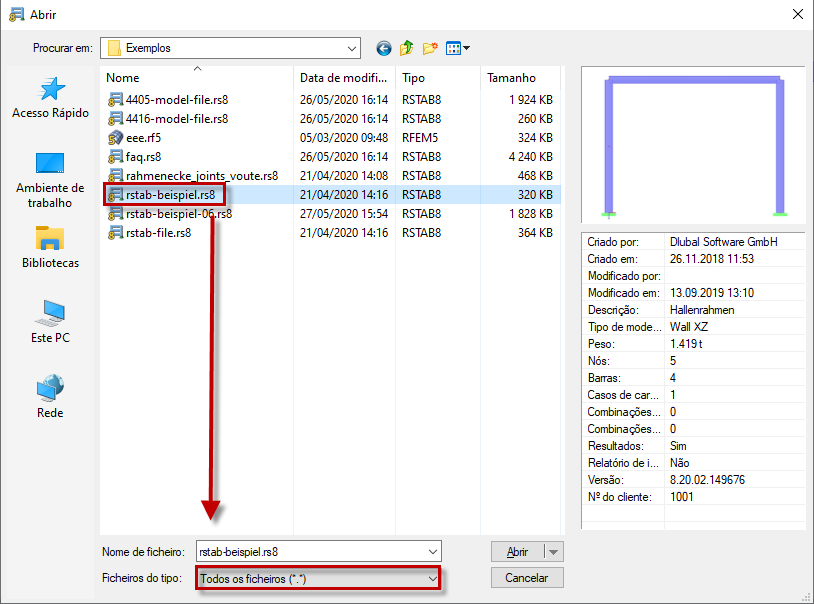Click the Cancelar button
814x604 pixels.
[x=527, y=578]
